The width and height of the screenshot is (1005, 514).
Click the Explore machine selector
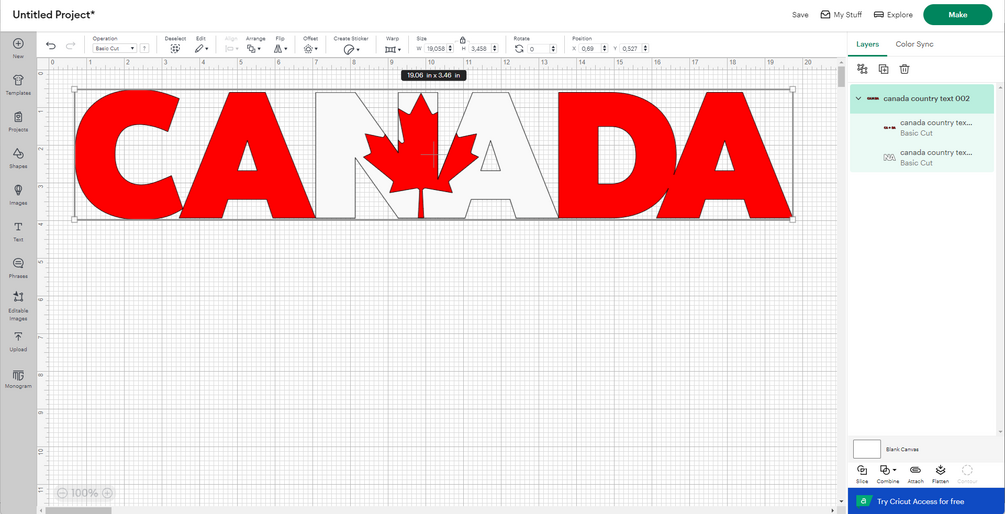(x=893, y=15)
